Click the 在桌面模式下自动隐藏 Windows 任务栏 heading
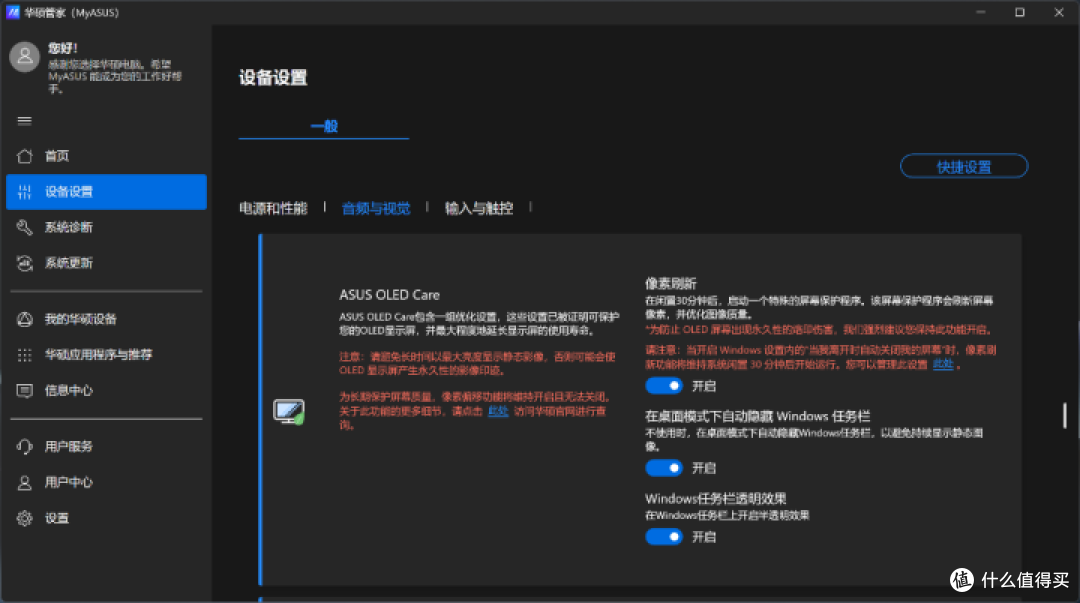 pyautogui.click(x=758, y=416)
